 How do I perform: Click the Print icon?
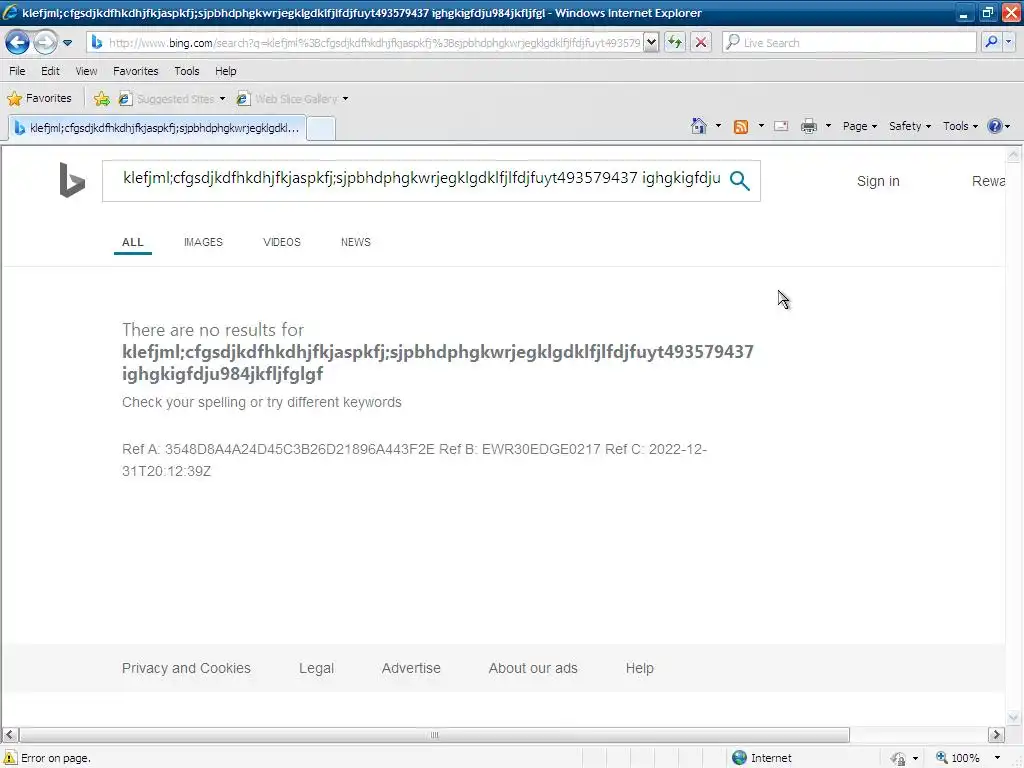click(x=808, y=126)
